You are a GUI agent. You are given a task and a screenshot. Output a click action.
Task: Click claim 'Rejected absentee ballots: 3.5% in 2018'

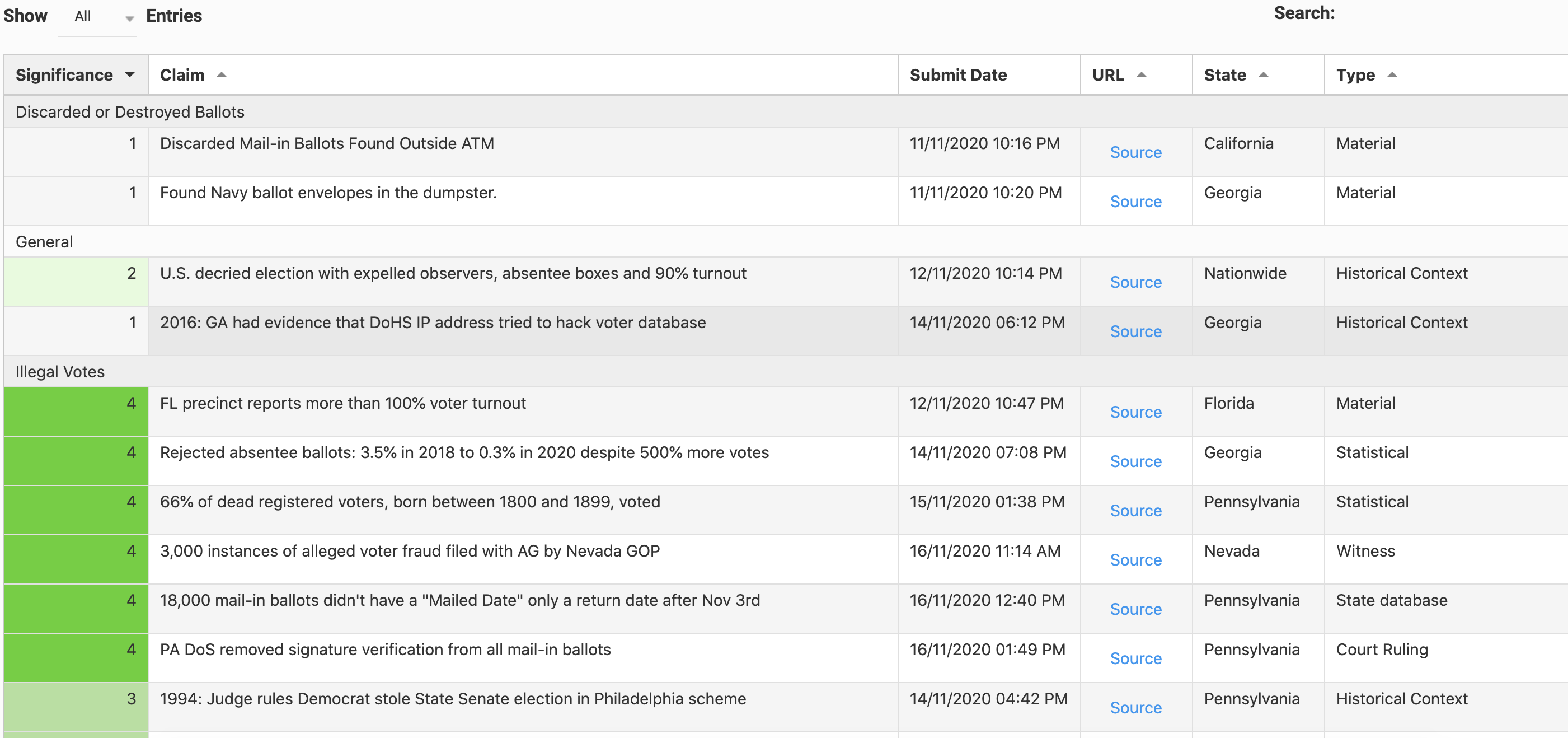[x=464, y=453]
